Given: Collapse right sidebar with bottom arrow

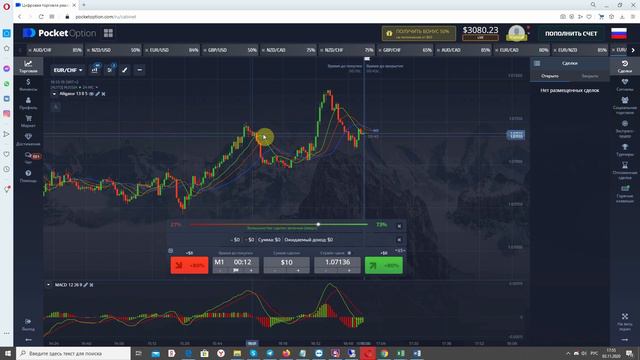Looking at the screenshot, I should click(624, 339).
